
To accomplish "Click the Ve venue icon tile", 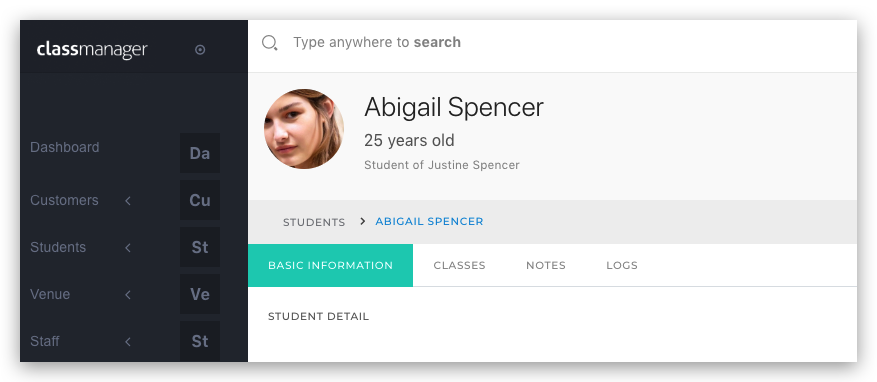I will tap(200, 294).
